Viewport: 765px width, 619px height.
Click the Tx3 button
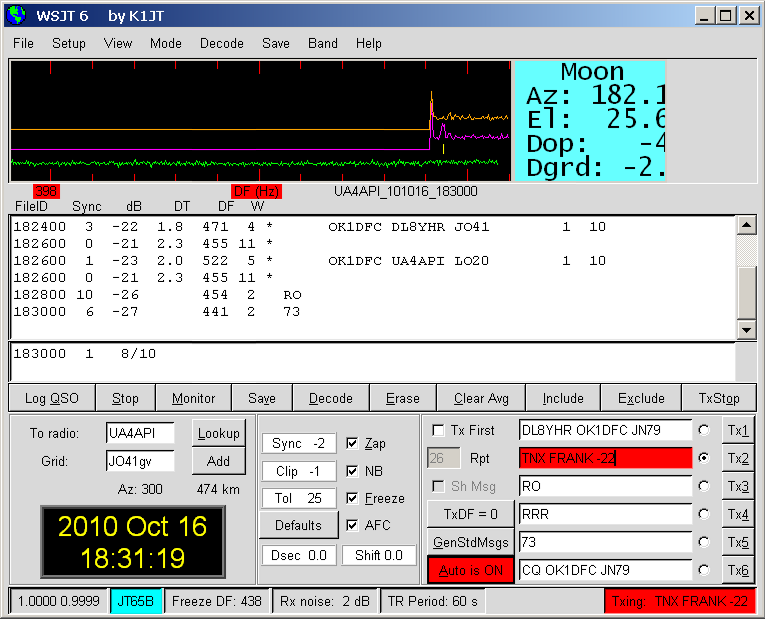click(x=738, y=486)
